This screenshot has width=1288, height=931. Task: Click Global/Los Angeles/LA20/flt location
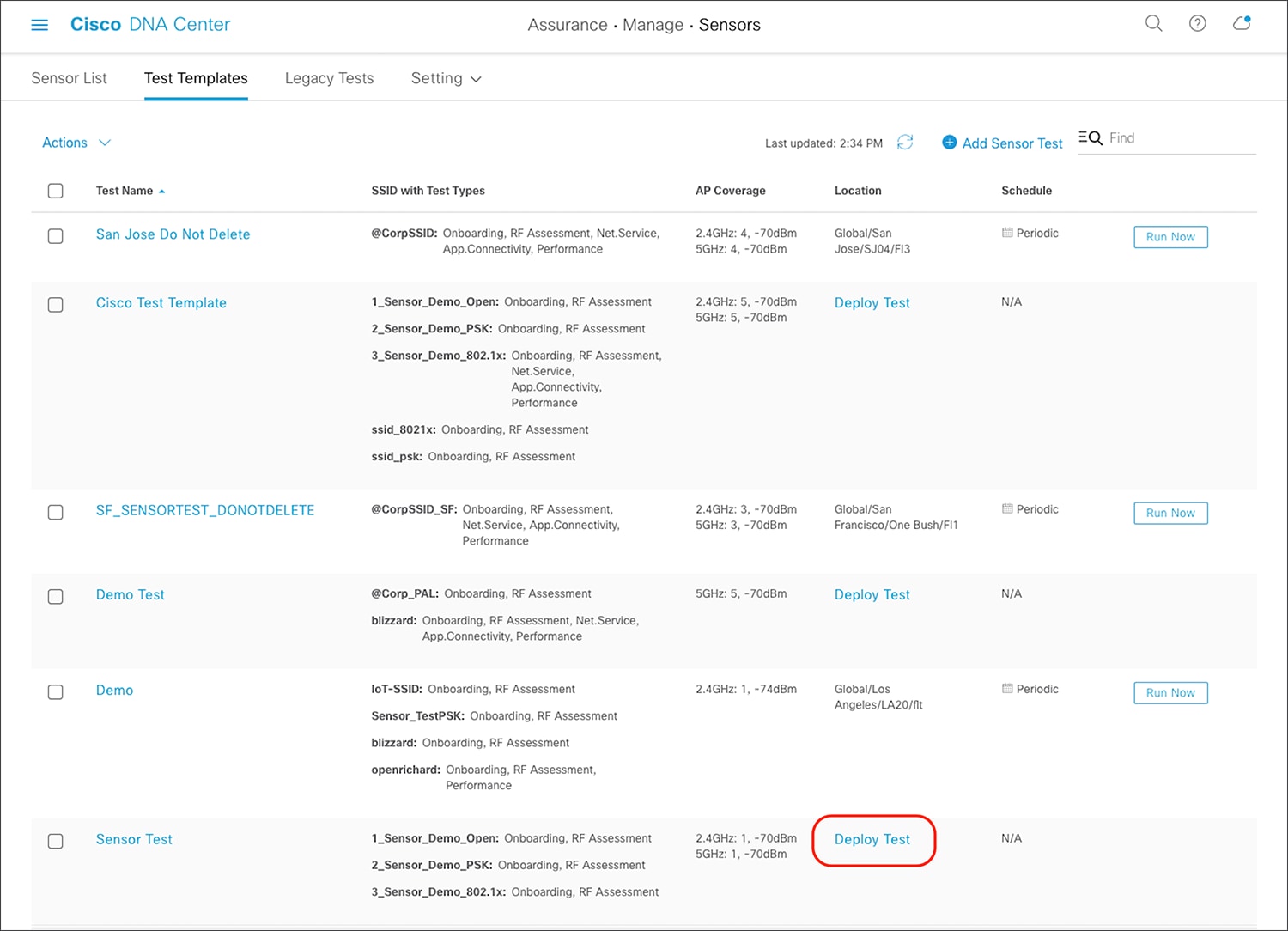click(878, 697)
